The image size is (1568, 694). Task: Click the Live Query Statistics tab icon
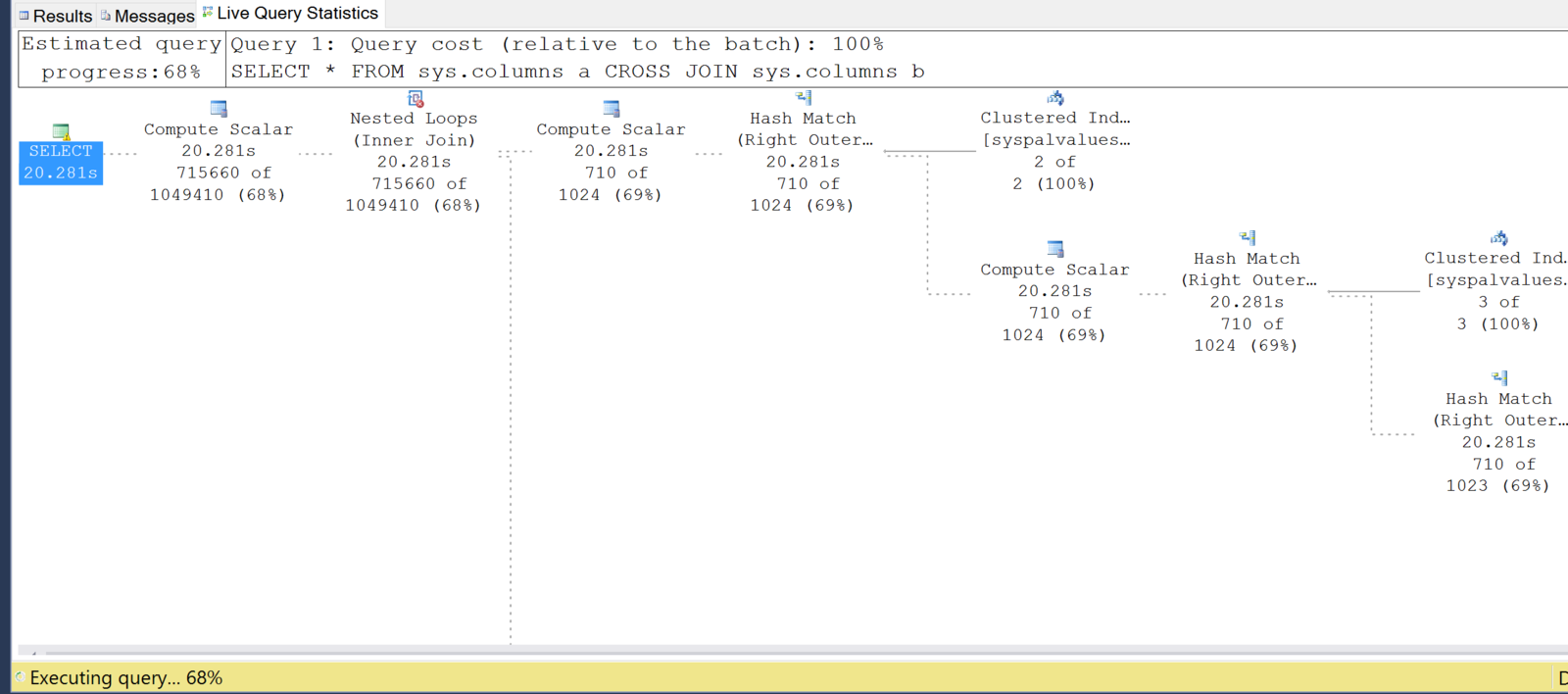208,12
